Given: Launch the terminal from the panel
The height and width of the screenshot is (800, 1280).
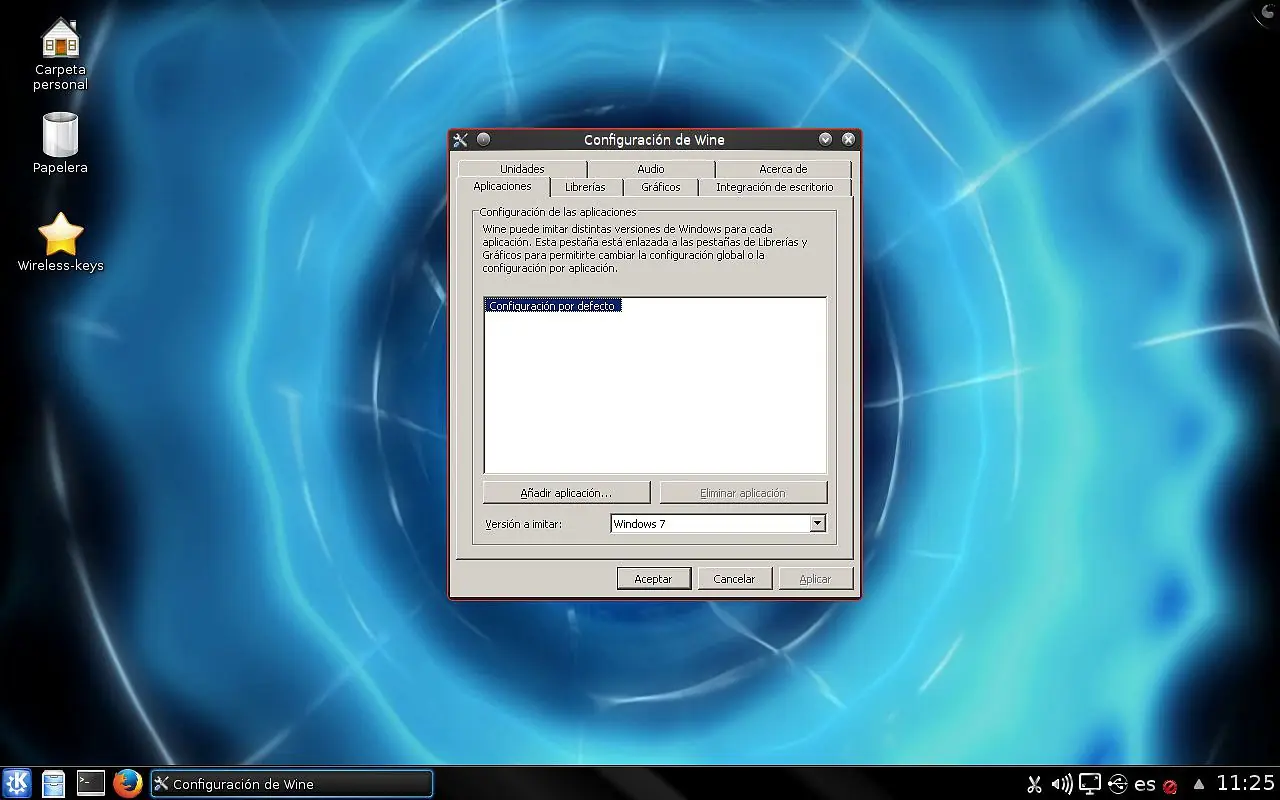Looking at the screenshot, I should tap(91, 783).
